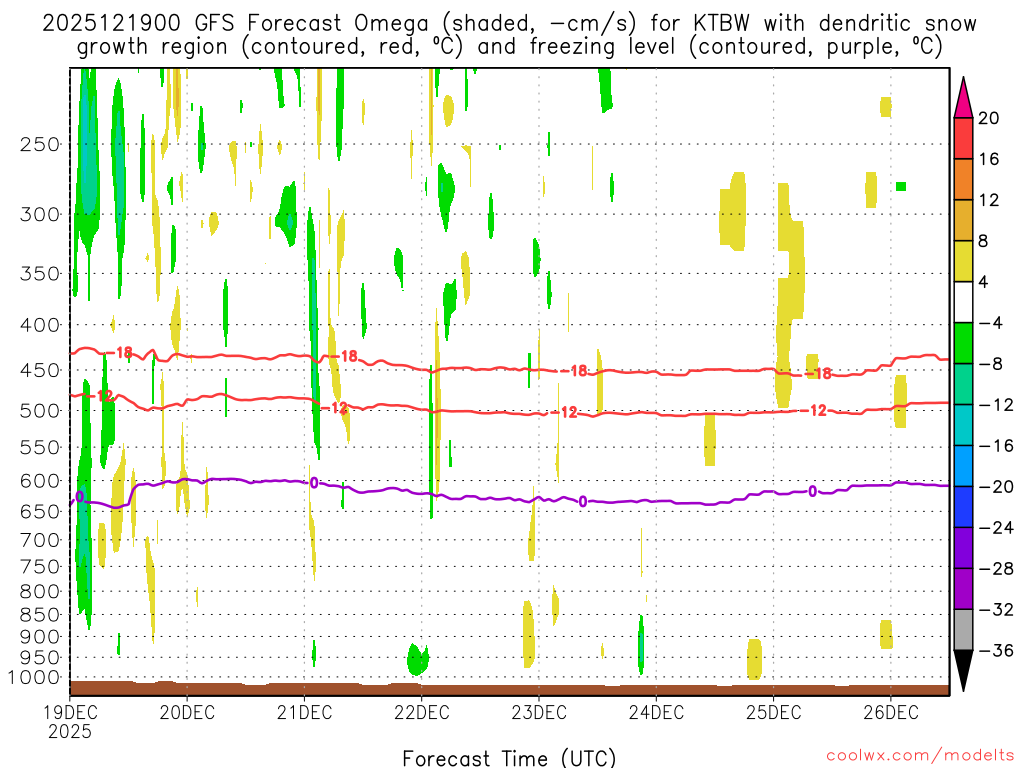Select the bright green -8 to -4 colorbar swatch

(x=963, y=344)
